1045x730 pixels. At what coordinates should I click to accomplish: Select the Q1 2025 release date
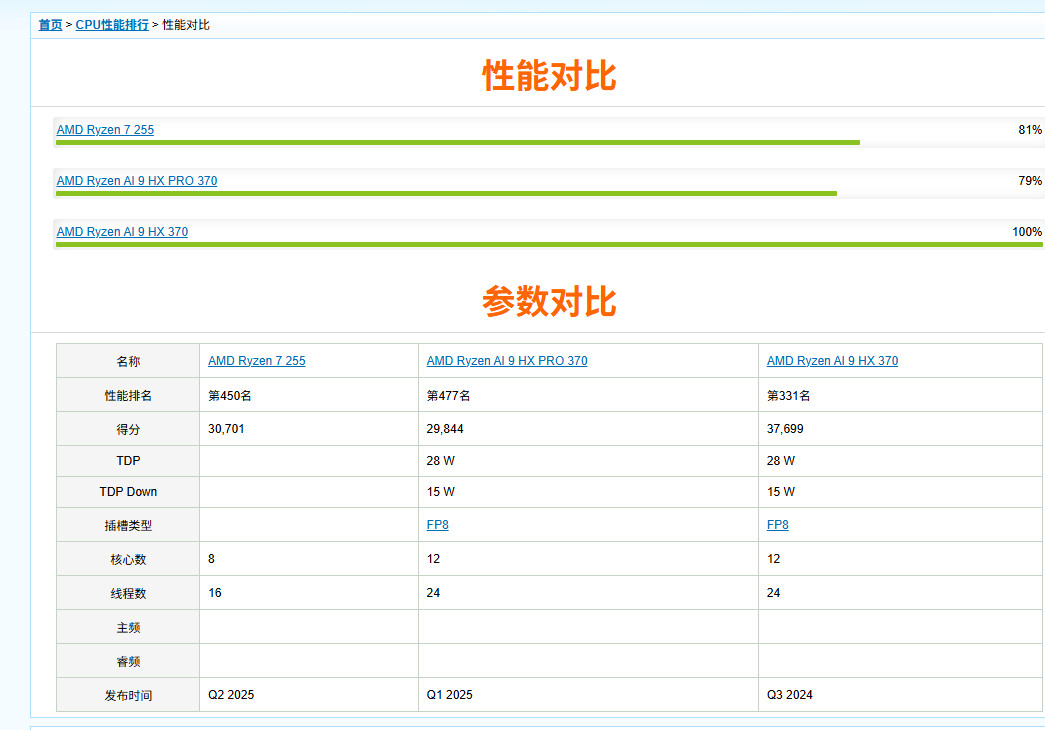[x=449, y=695]
